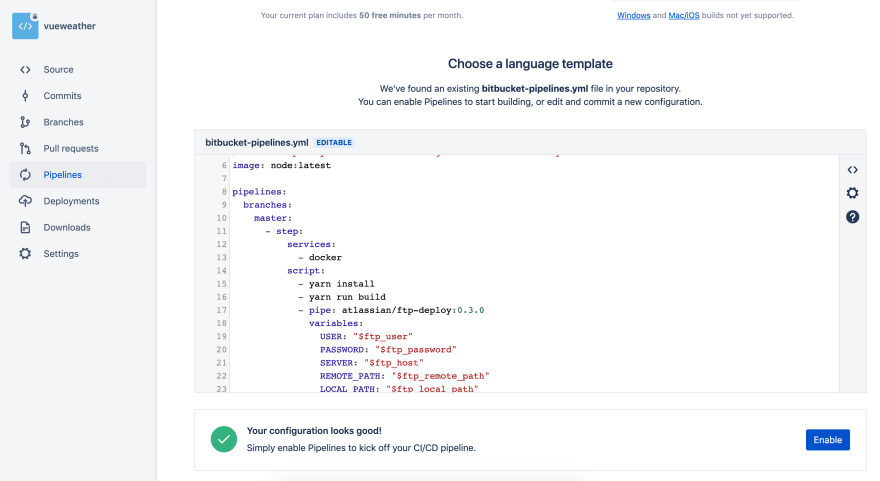Open the code brackets icon beside editor
The height and width of the screenshot is (481, 880).
click(x=852, y=170)
